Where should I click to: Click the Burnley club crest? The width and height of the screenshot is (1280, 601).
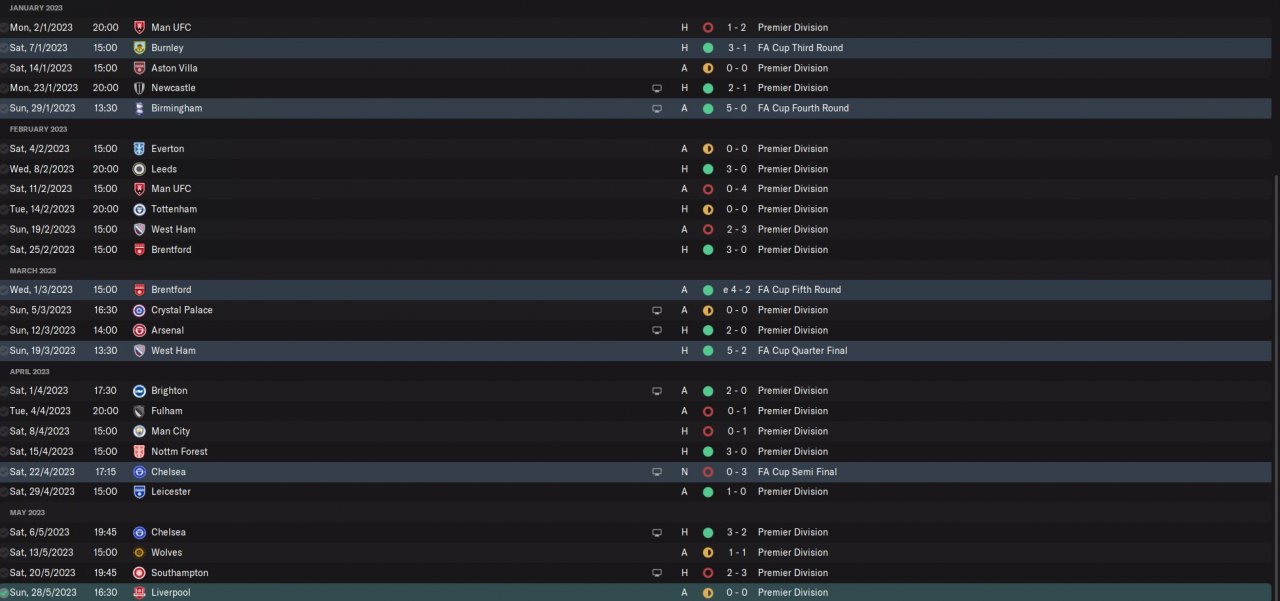pos(139,48)
